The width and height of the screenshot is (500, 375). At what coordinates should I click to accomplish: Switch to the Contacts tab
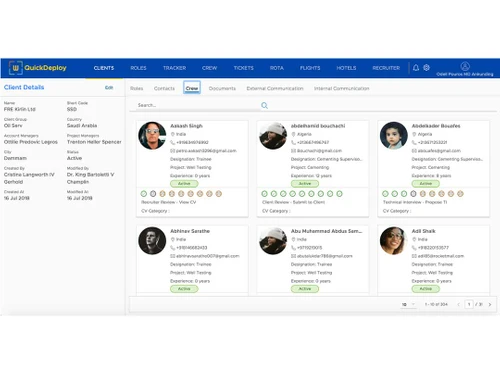[164, 88]
